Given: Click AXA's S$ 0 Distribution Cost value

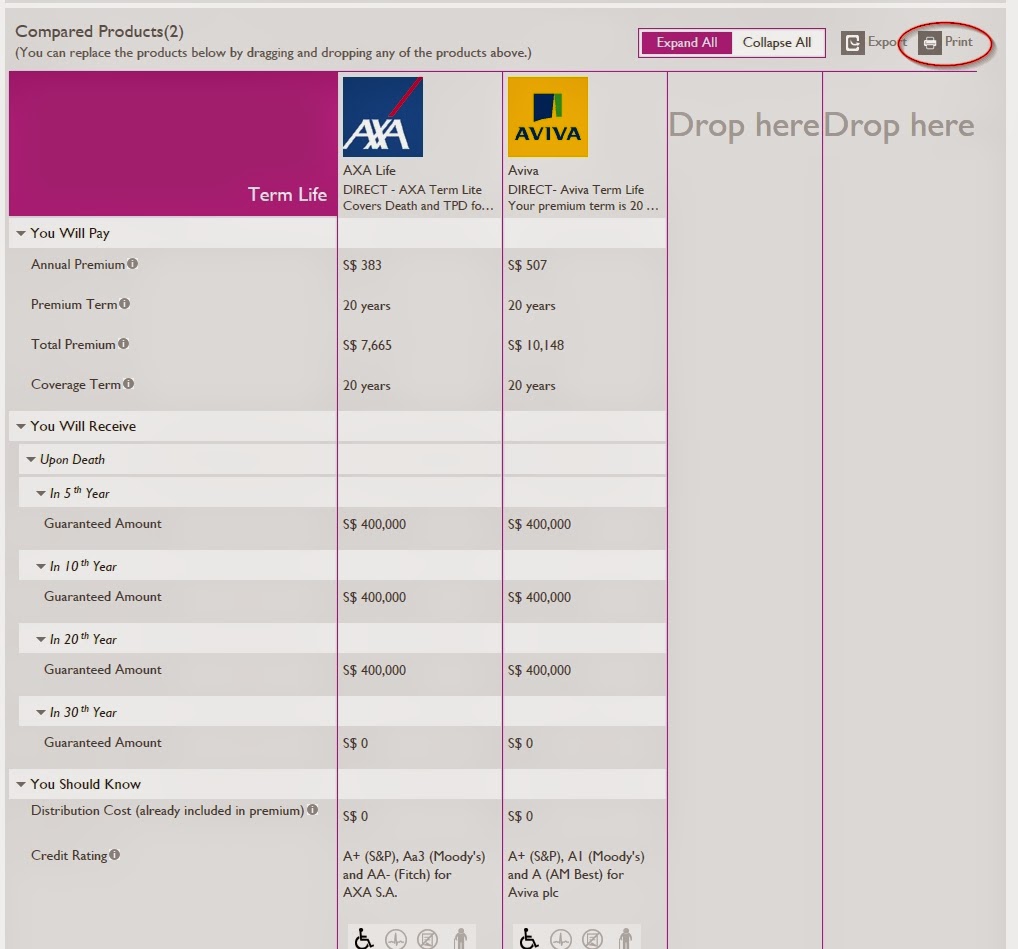Looking at the screenshot, I should (x=355, y=816).
